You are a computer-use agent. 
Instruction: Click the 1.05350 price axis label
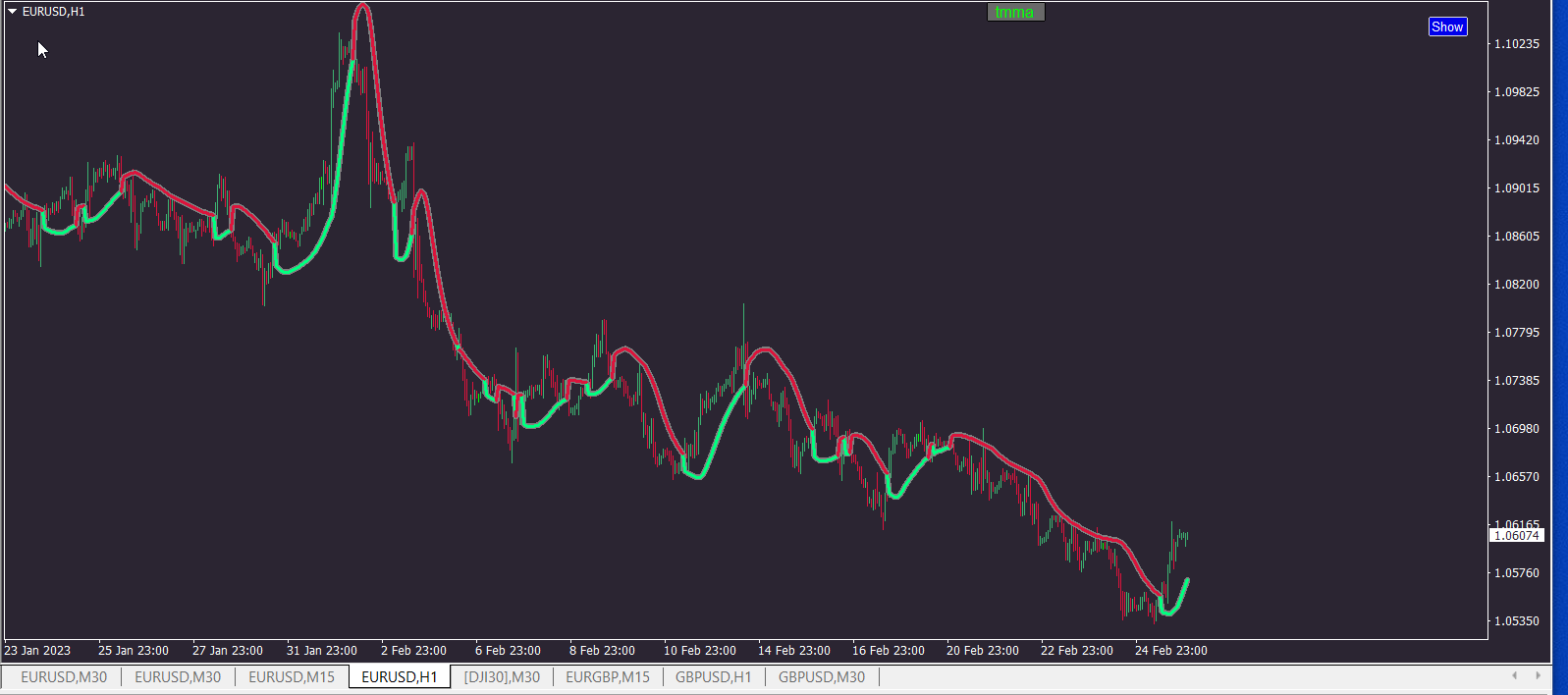(x=1517, y=620)
